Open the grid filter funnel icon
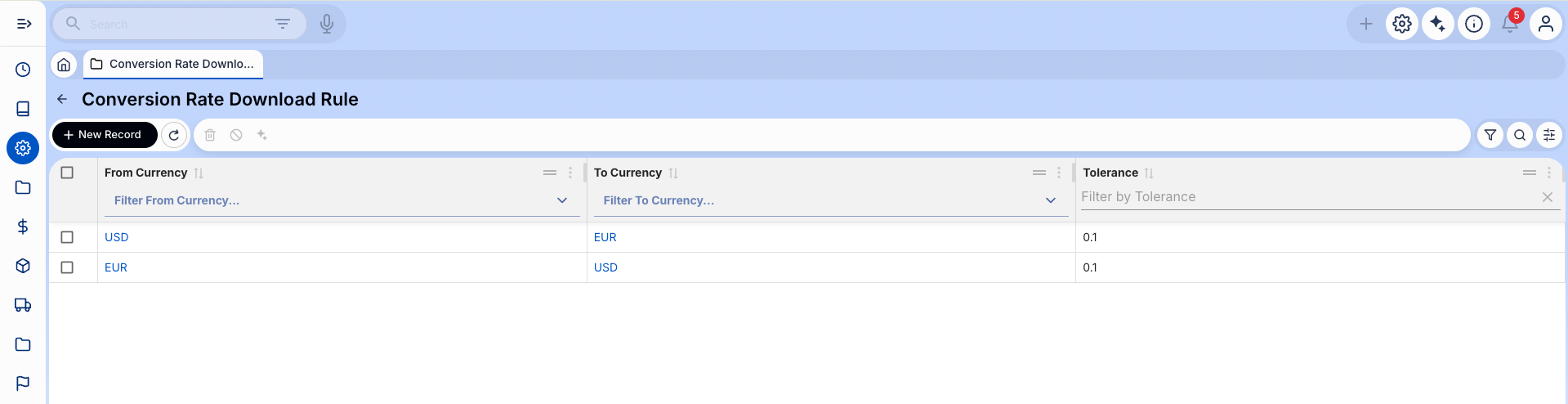The image size is (1568, 404). (1490, 135)
